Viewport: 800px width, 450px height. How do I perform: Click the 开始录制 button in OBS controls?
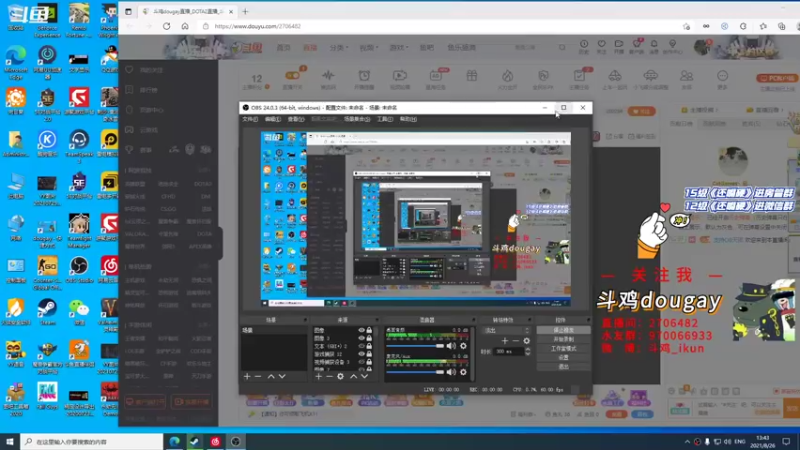coord(563,339)
